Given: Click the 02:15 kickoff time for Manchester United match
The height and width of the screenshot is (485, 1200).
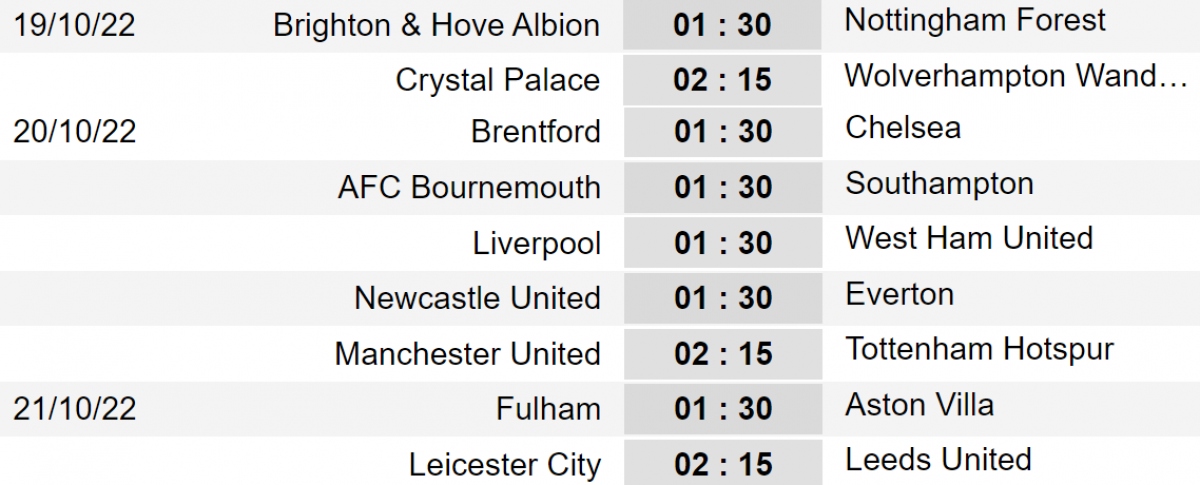Looking at the screenshot, I should coord(722,354).
